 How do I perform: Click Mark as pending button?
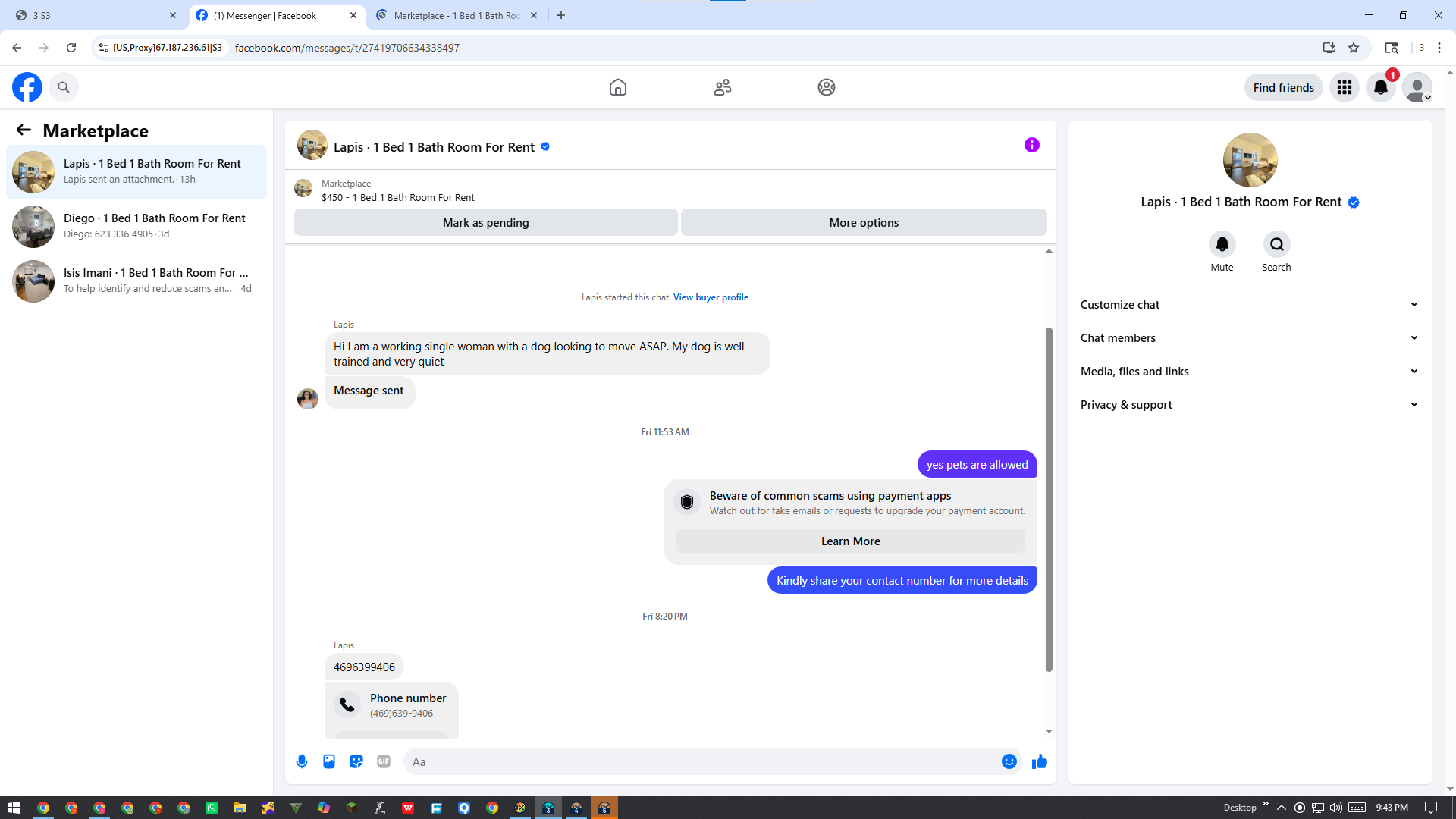coord(486,223)
